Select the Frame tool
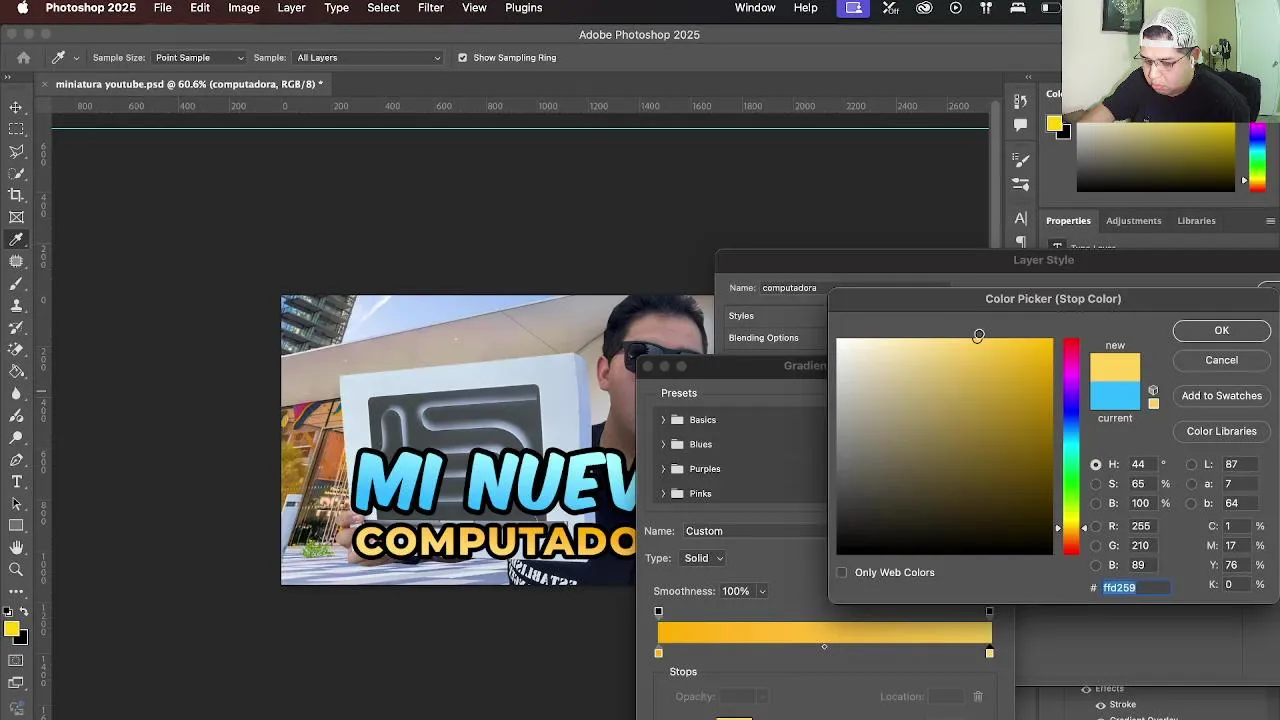1280x720 pixels. coord(16,217)
